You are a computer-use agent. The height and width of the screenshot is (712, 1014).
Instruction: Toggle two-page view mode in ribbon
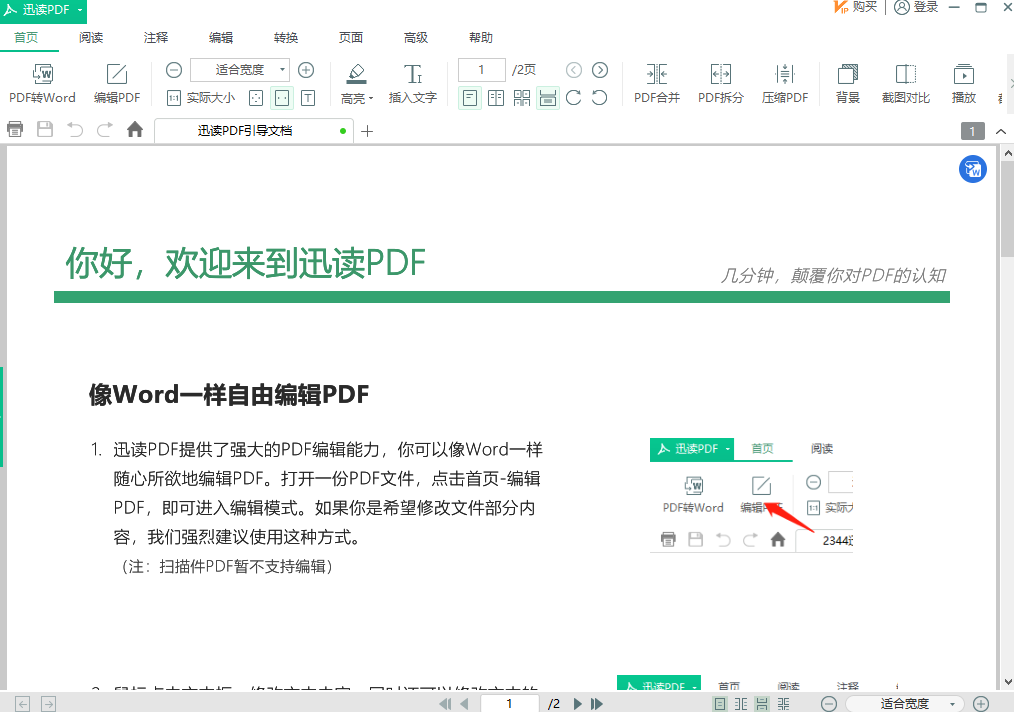[496, 98]
